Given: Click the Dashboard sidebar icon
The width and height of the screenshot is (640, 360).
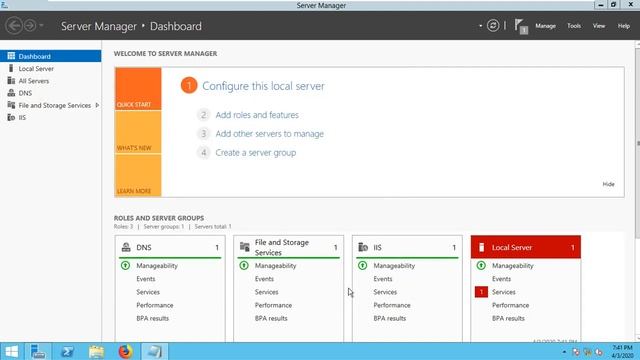Looking at the screenshot, I should 11,56.
